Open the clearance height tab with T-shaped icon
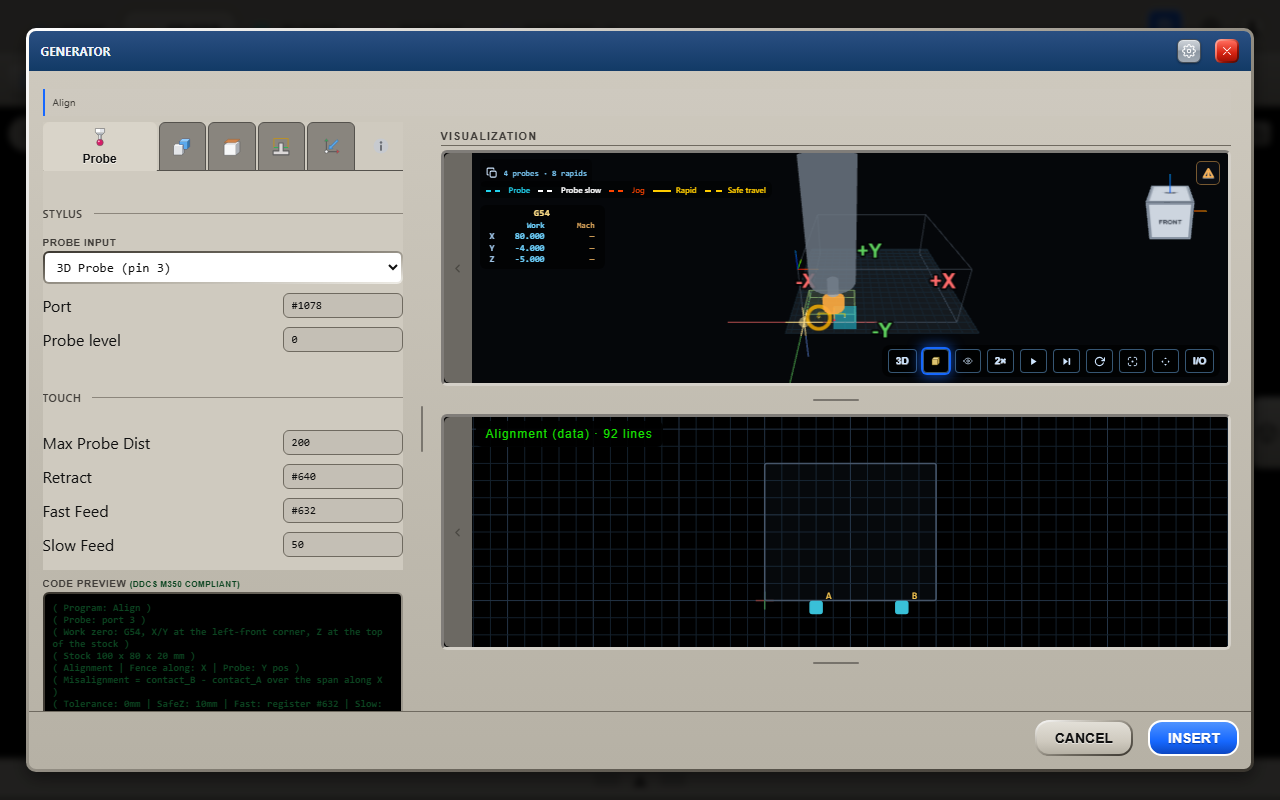This screenshot has width=1280, height=800. 281,146
